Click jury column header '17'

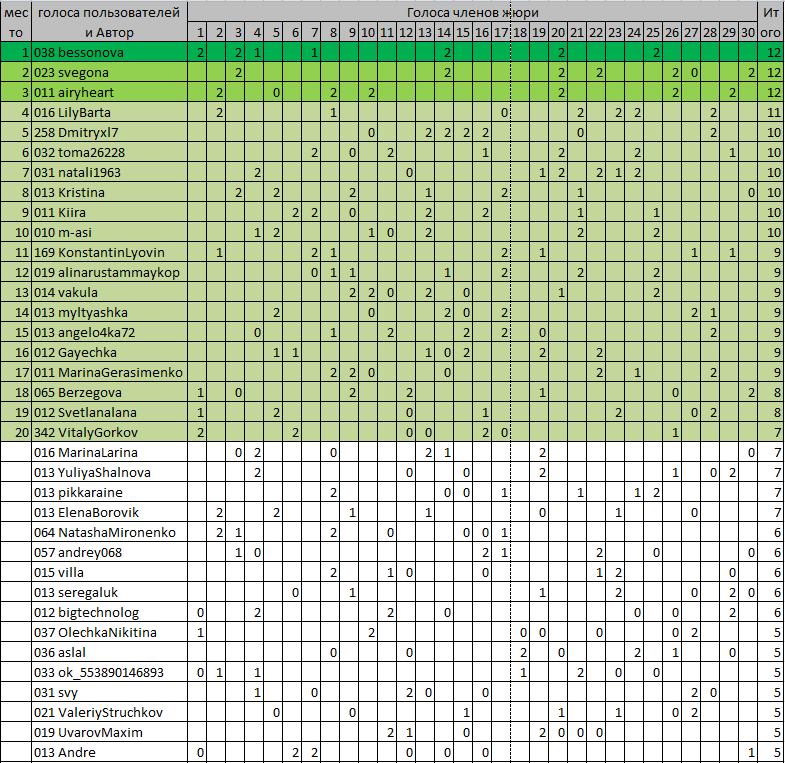tap(501, 33)
